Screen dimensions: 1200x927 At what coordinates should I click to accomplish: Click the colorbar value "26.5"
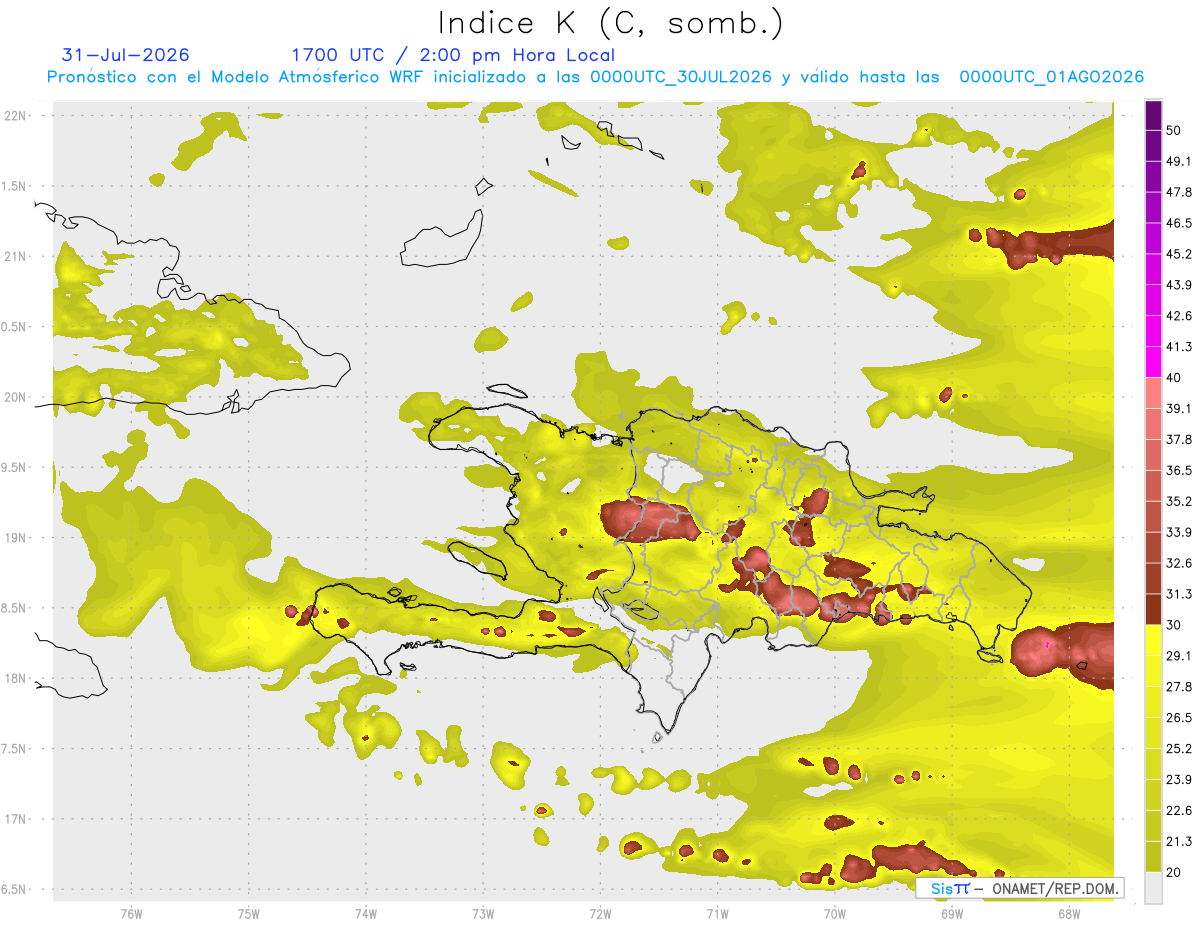(1180, 718)
